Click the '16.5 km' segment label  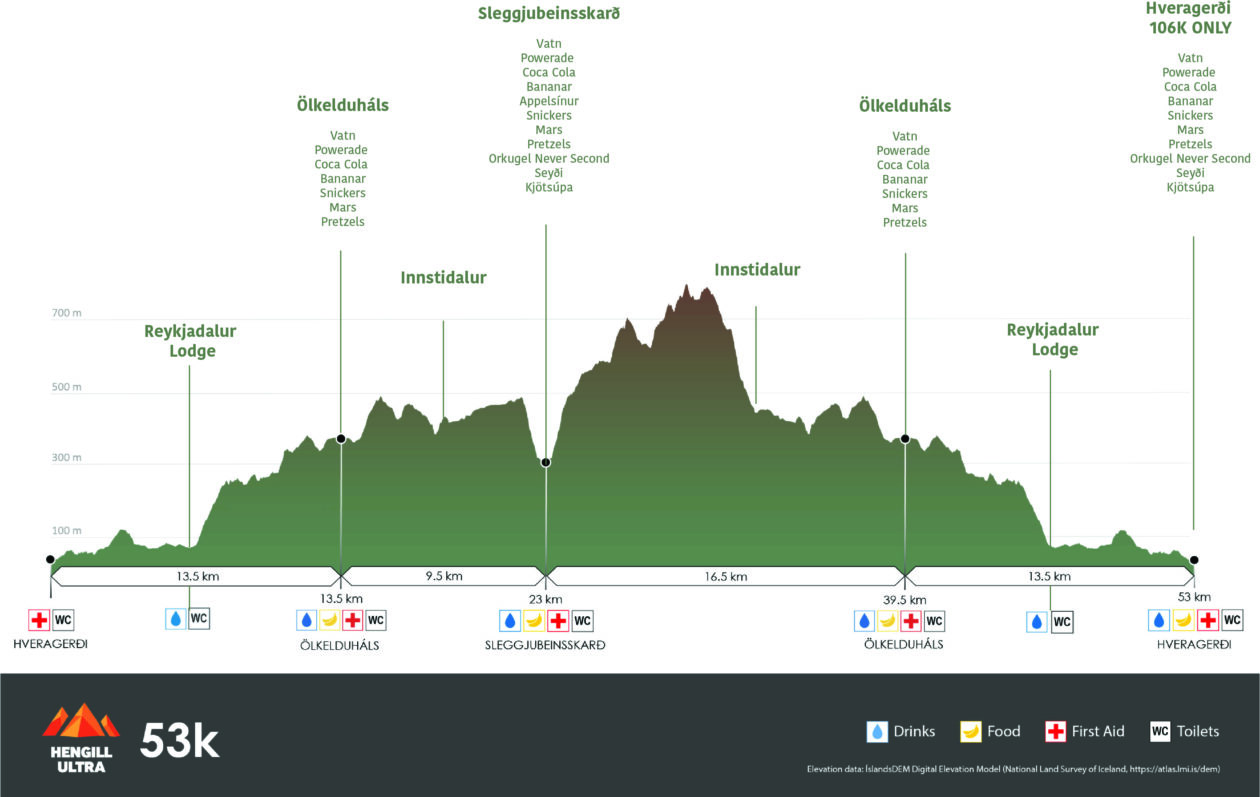(726, 576)
